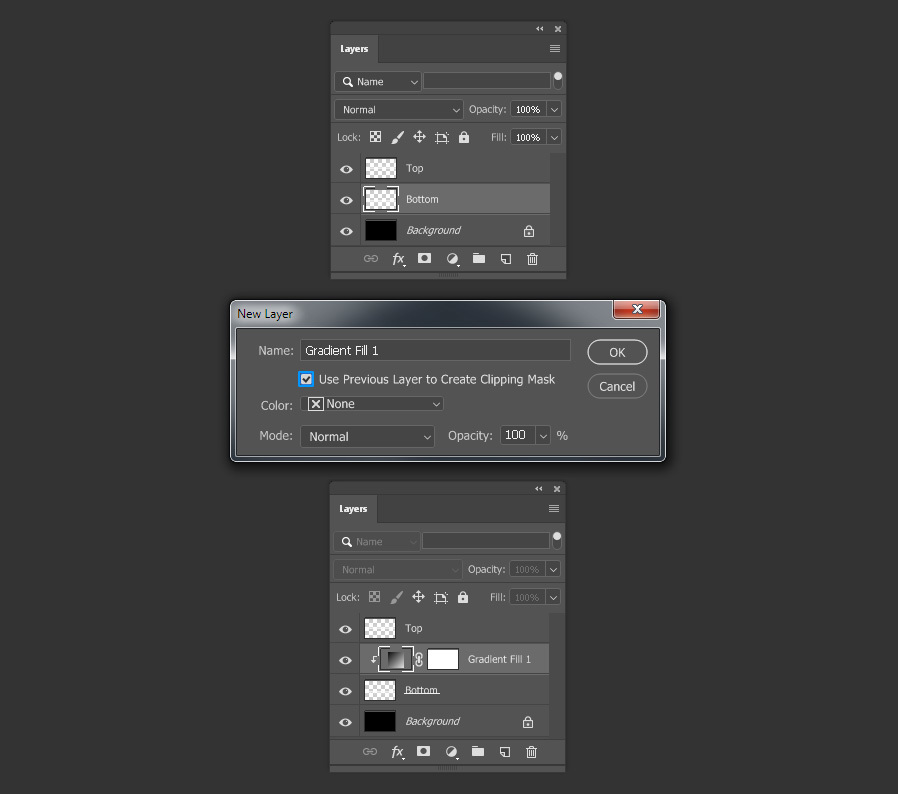898x794 pixels.
Task: Lock image pixels brush icon in top panel
Action: click(x=397, y=137)
